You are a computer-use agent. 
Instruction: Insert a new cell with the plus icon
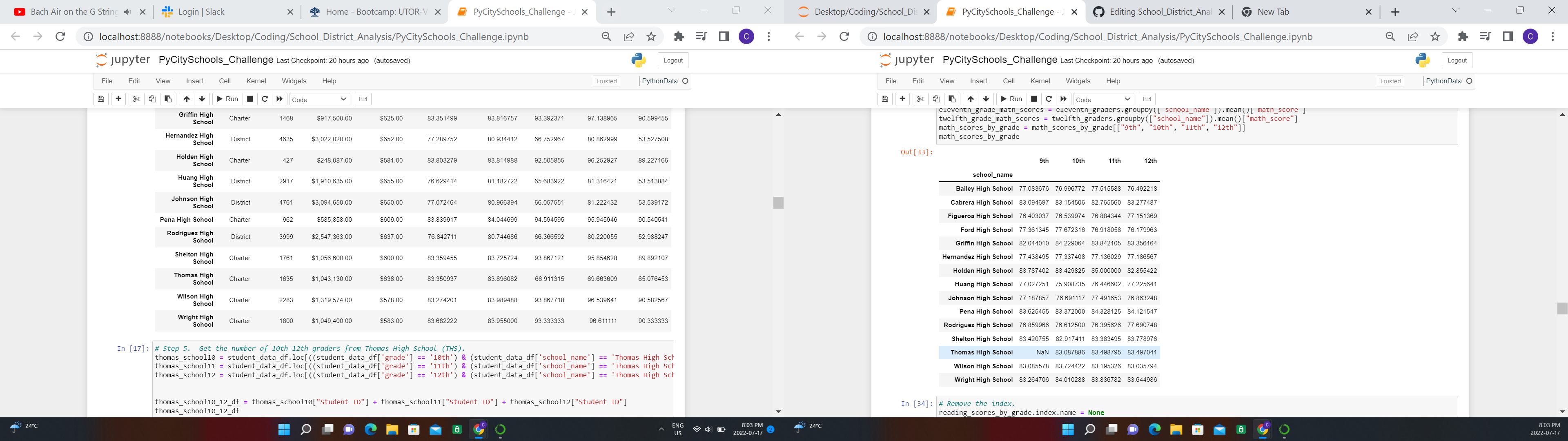click(x=118, y=99)
